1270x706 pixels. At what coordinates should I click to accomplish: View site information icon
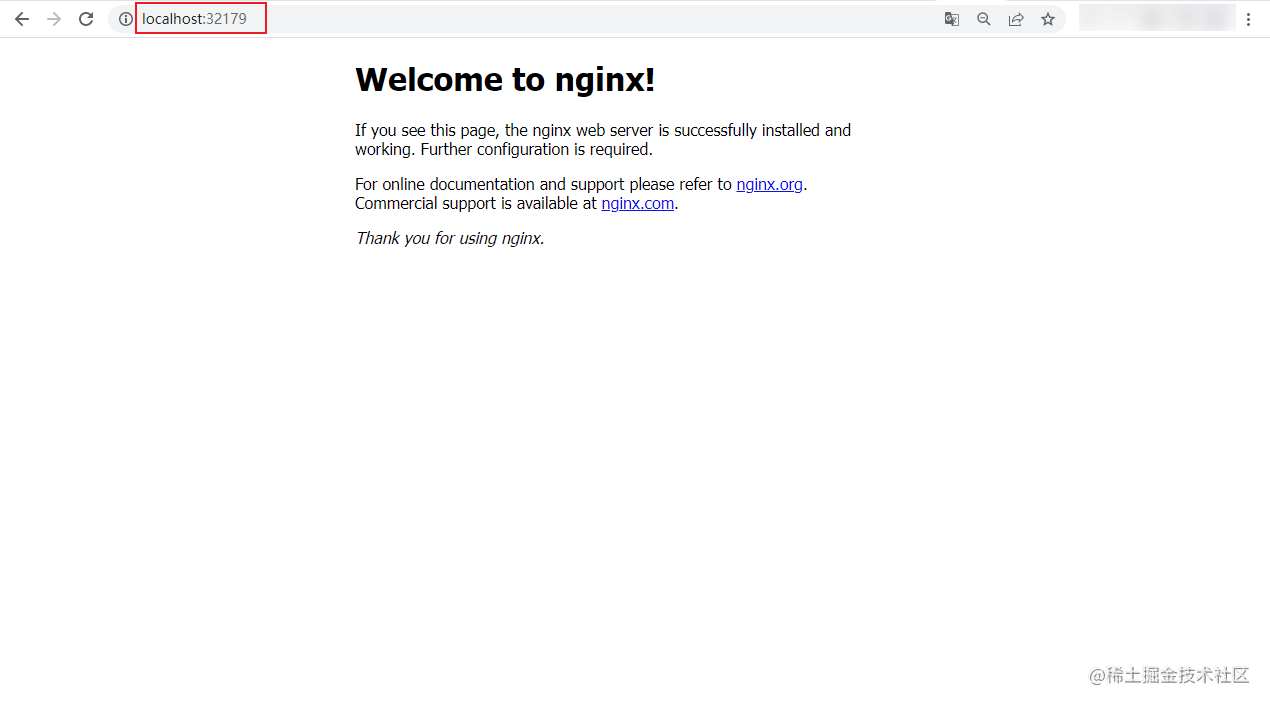pos(126,19)
